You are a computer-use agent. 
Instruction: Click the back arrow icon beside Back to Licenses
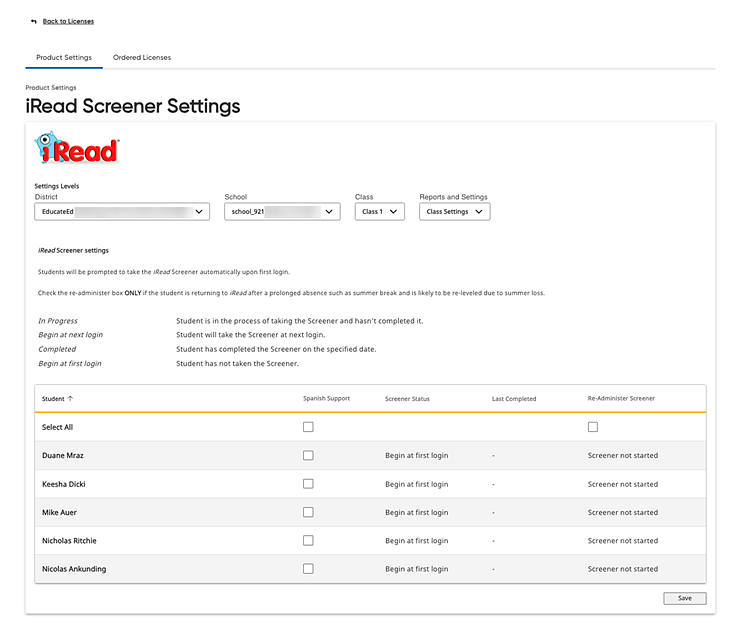coord(34,21)
